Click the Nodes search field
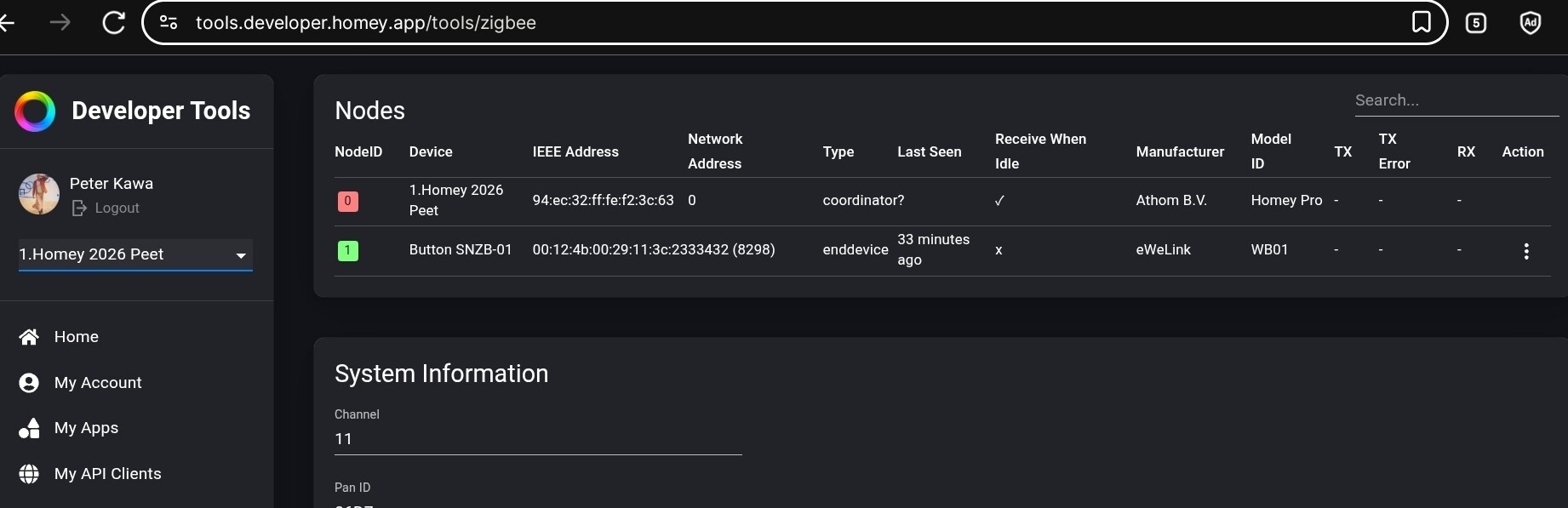The height and width of the screenshot is (508, 1568). coord(1456,100)
